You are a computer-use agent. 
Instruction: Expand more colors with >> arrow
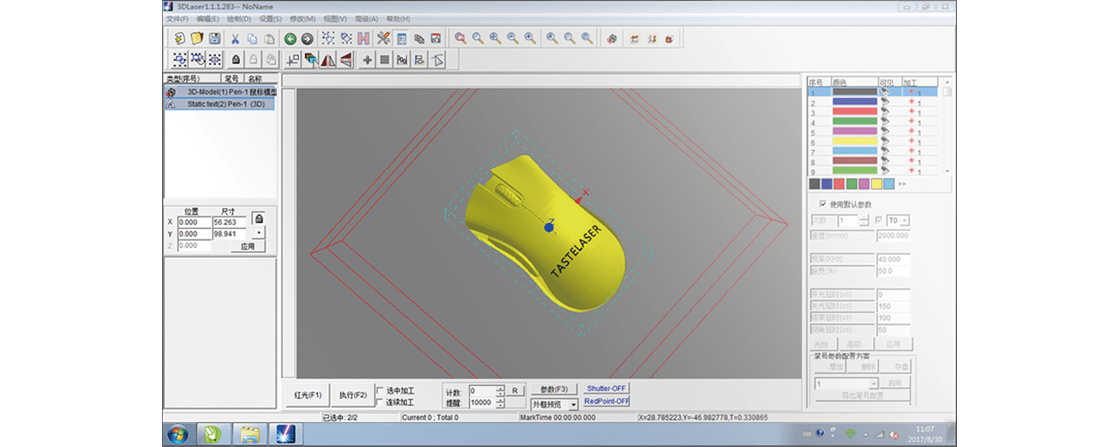click(x=901, y=184)
